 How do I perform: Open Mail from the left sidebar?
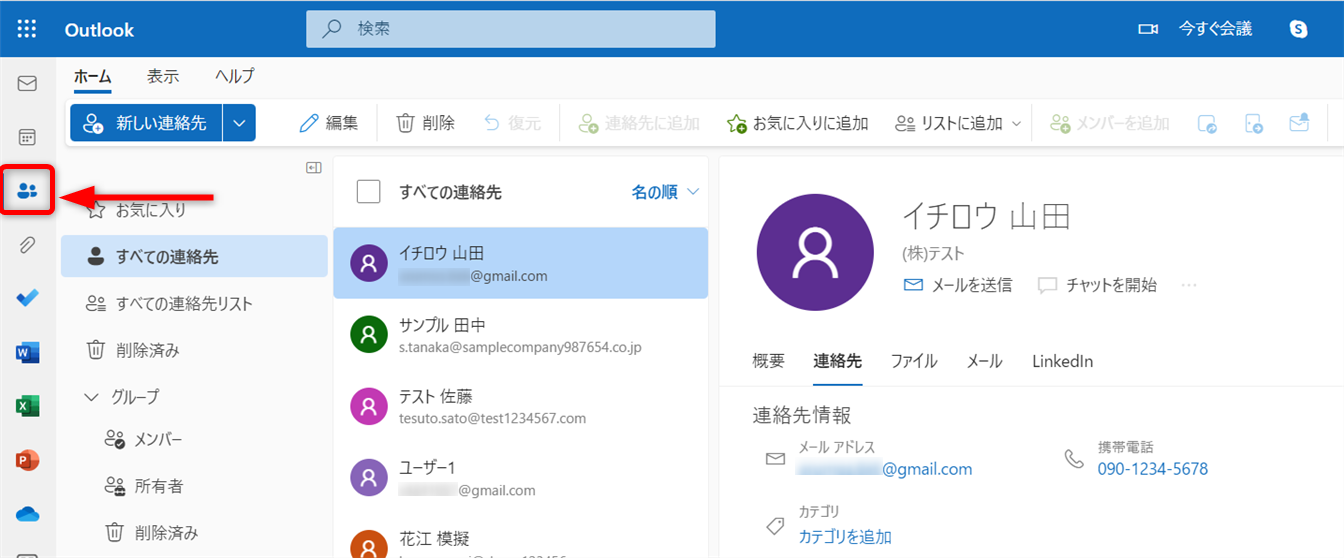pyautogui.click(x=27, y=84)
